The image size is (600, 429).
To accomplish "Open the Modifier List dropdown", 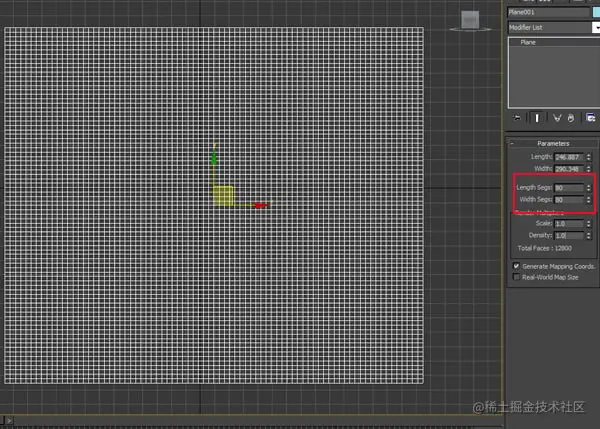I will [596, 28].
